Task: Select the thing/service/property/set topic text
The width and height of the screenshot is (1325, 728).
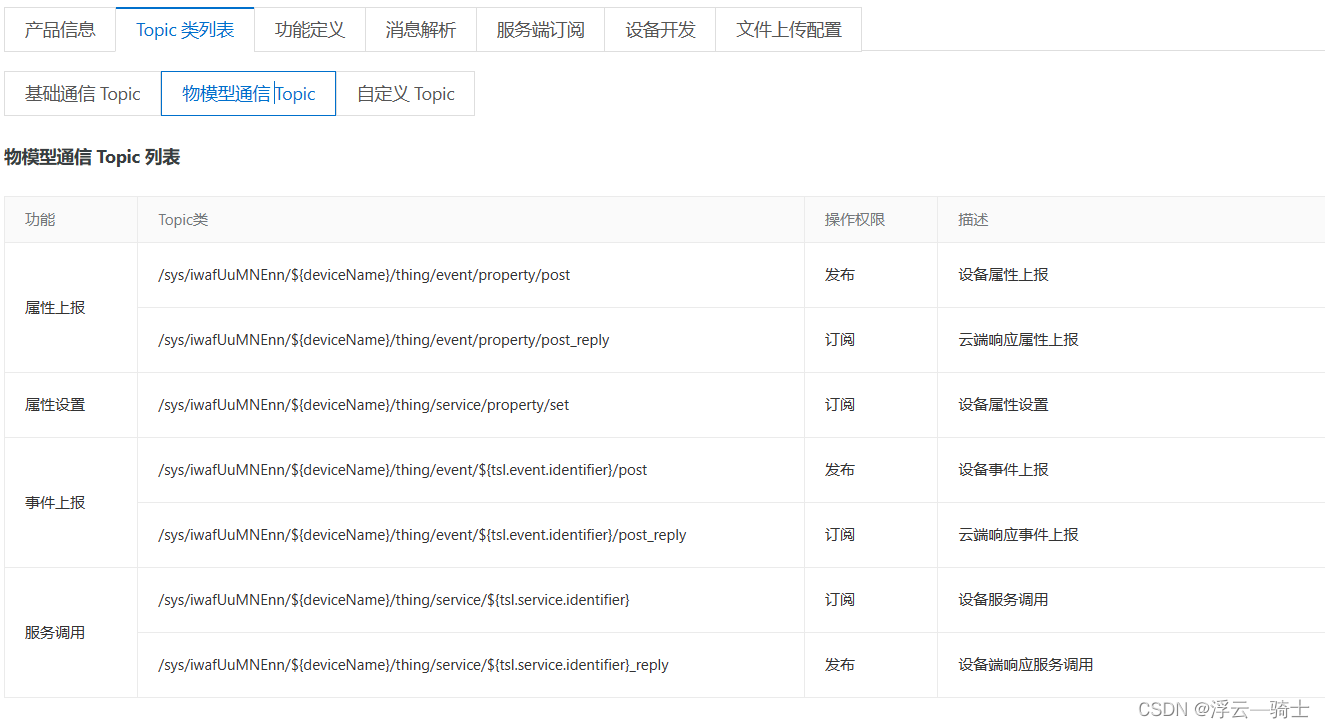Action: pos(364,405)
